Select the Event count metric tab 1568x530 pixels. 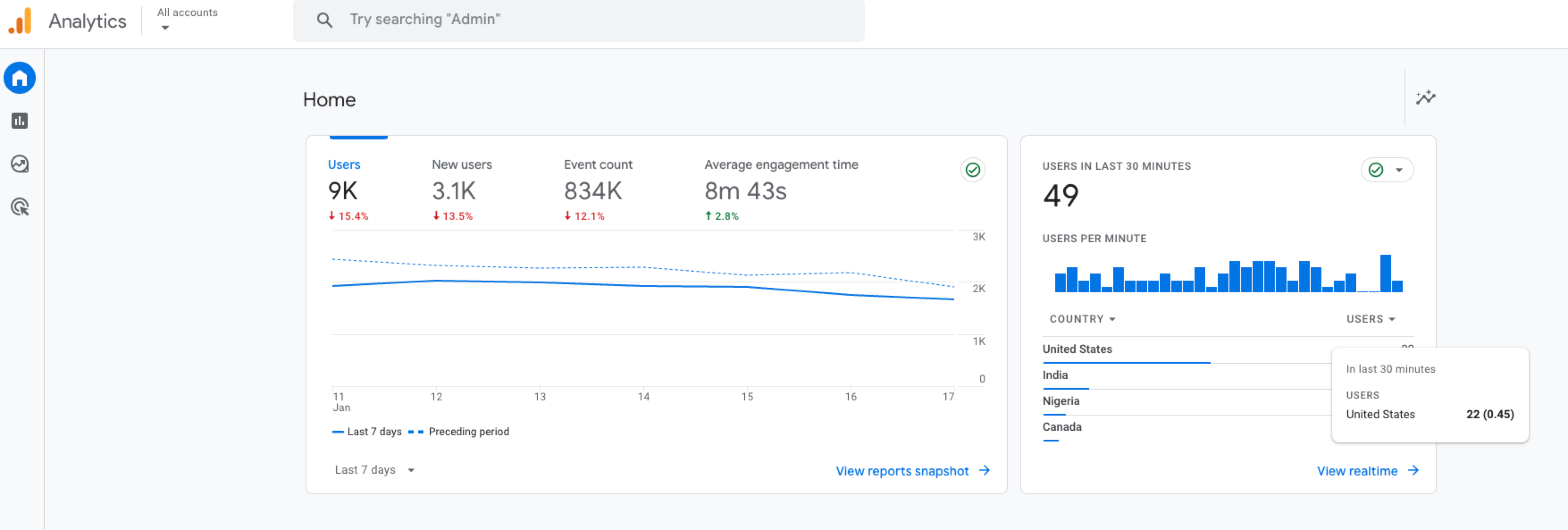pyautogui.click(x=597, y=190)
